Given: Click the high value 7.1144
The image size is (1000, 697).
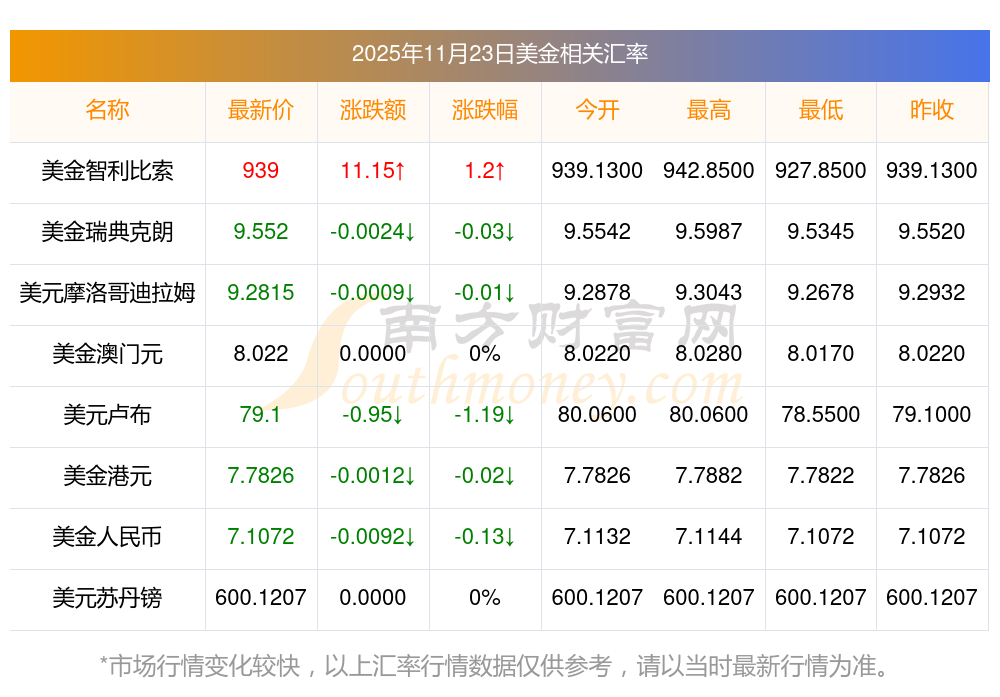Looking at the screenshot, I should (x=709, y=537).
